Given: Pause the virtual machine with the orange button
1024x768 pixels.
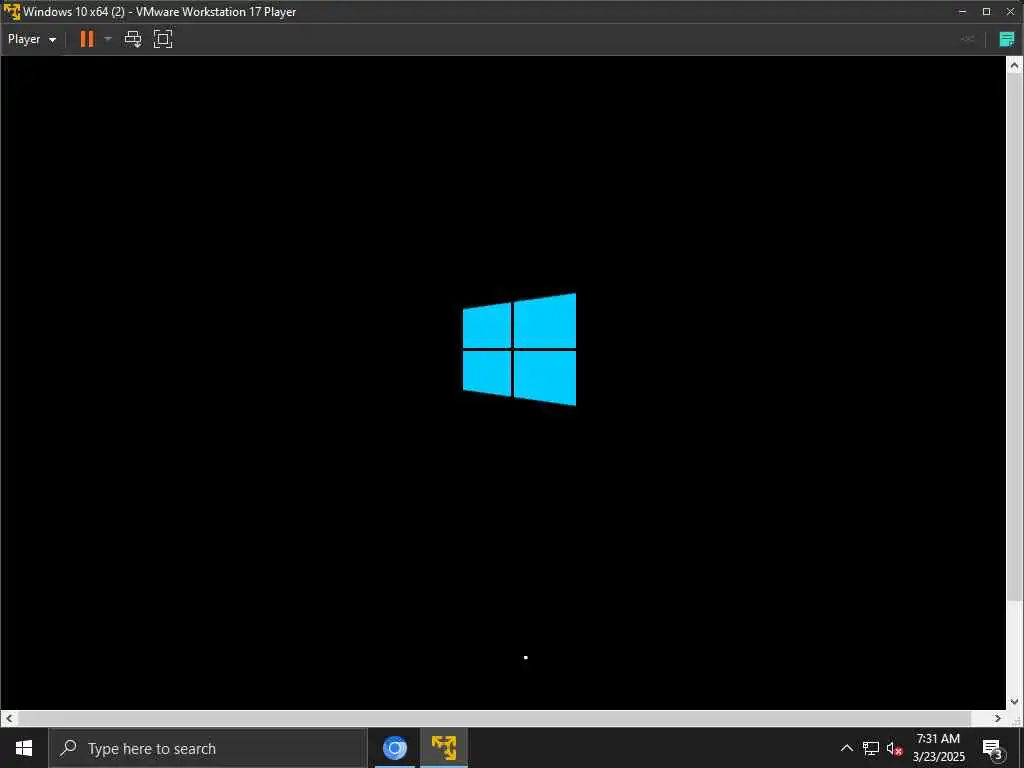Looking at the screenshot, I should pyautogui.click(x=87, y=39).
